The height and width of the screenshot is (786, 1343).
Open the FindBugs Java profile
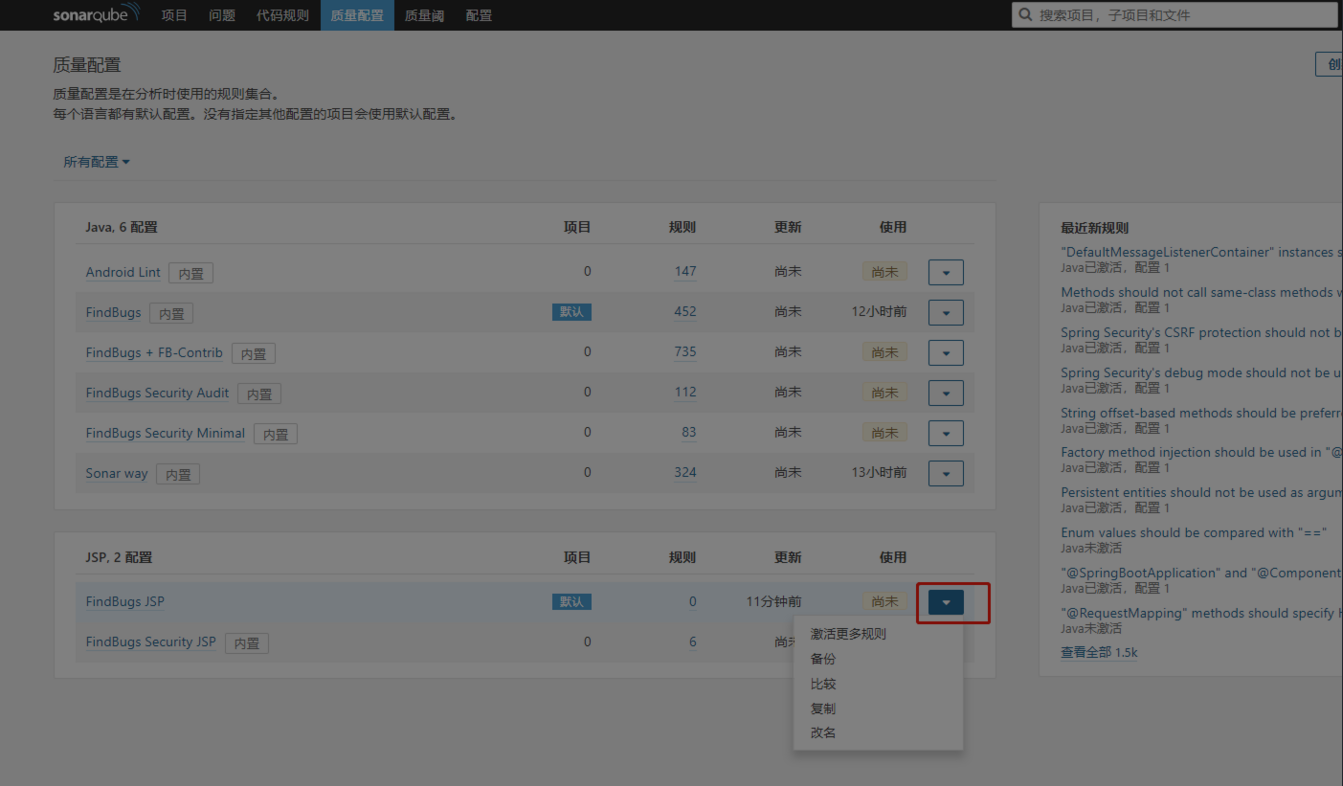click(x=113, y=312)
